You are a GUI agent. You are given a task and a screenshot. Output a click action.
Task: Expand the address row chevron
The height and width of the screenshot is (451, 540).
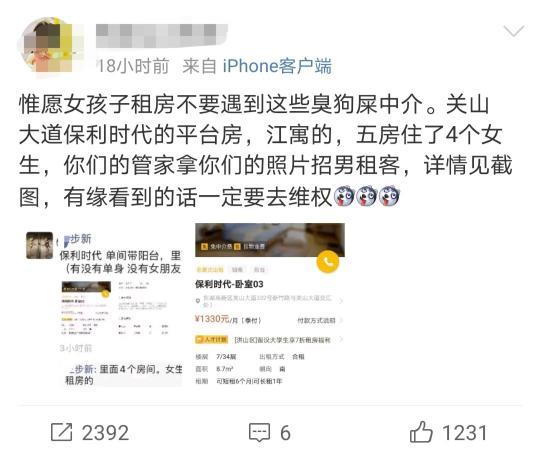click(341, 301)
